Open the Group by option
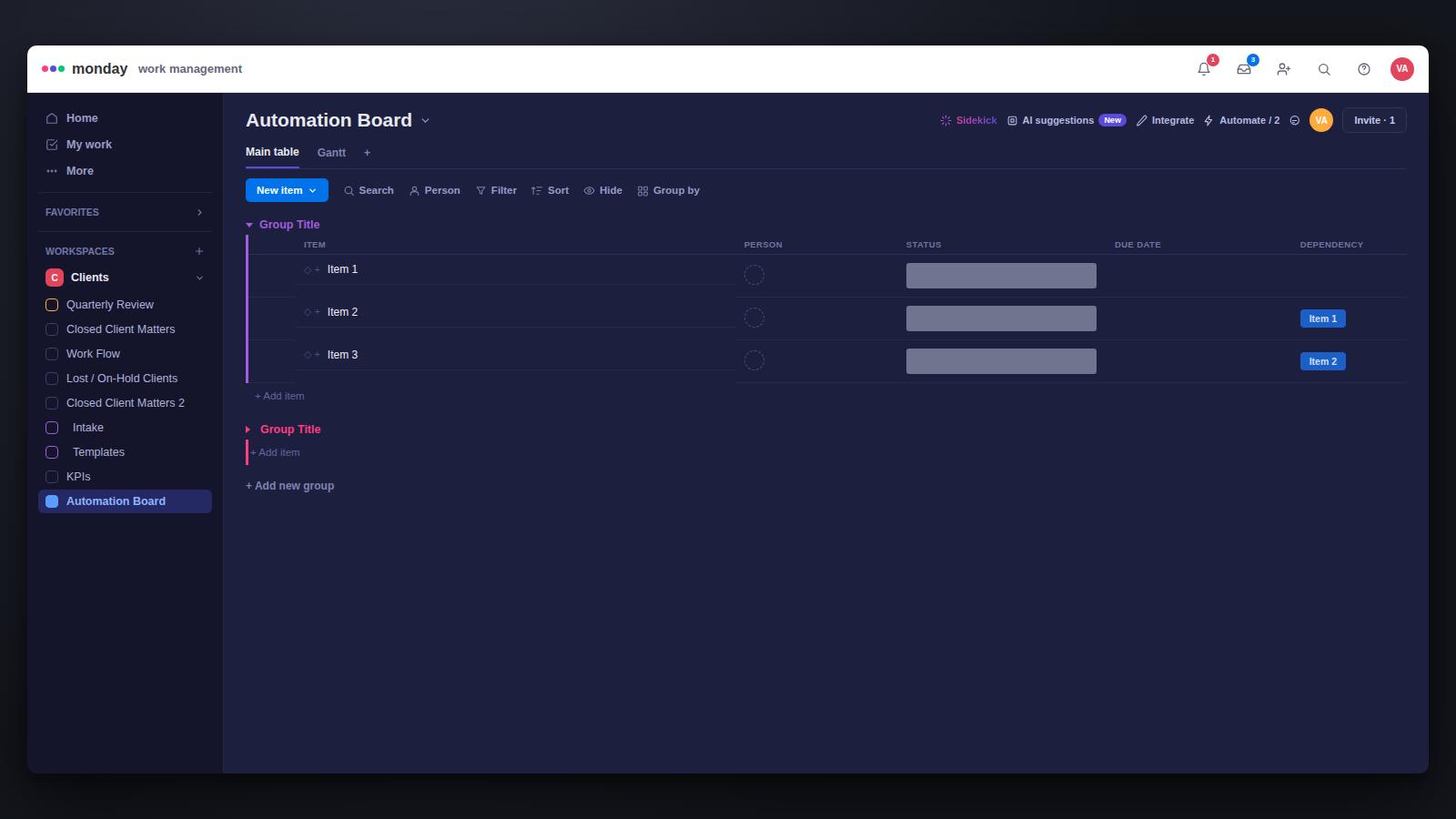The image size is (1456, 819). [x=668, y=190]
